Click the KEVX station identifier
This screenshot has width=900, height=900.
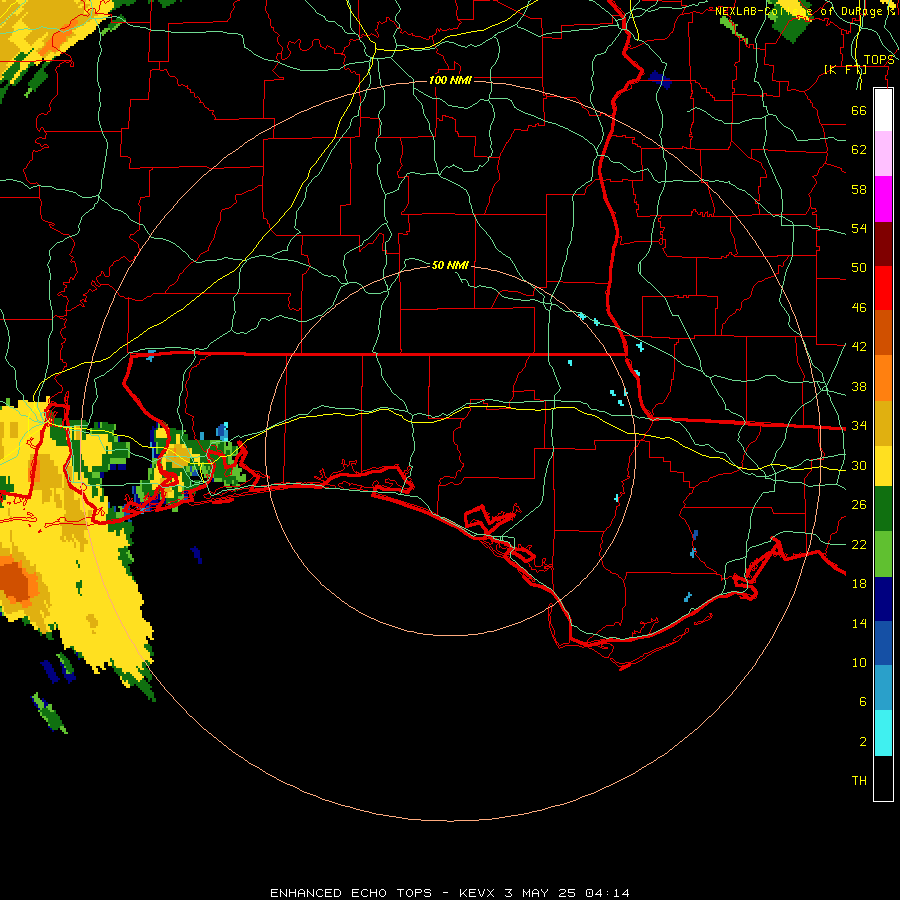coord(476,893)
